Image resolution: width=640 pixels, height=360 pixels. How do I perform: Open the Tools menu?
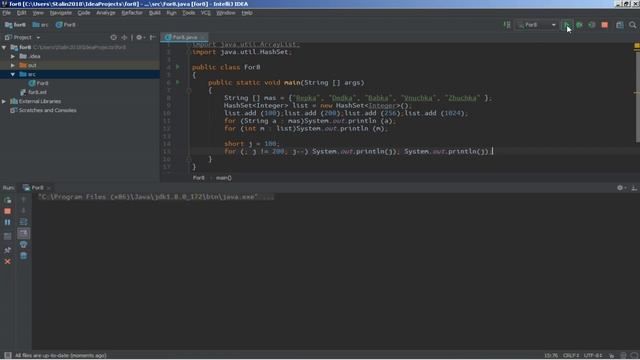point(188,13)
